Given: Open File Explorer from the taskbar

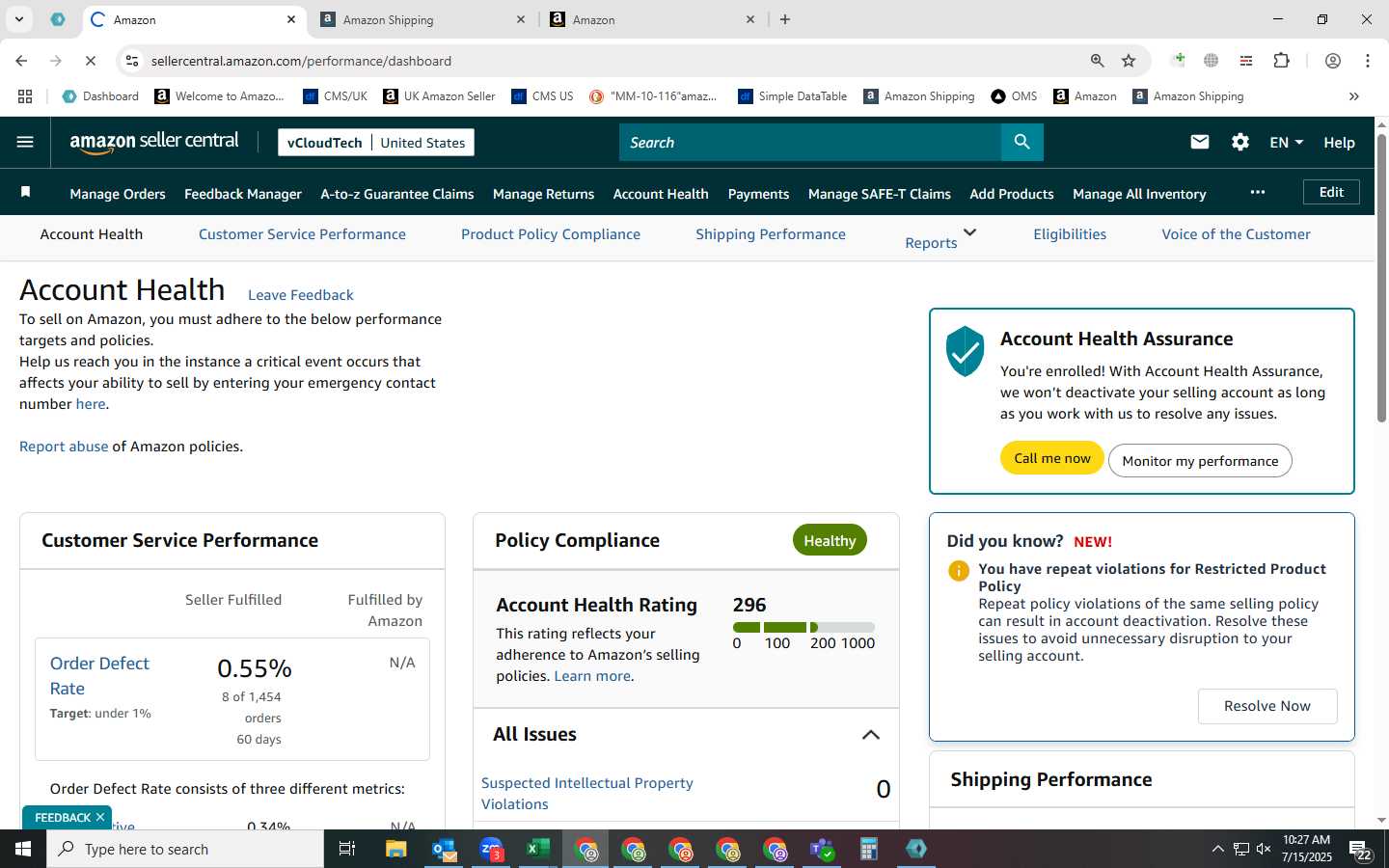Looking at the screenshot, I should click(396, 849).
